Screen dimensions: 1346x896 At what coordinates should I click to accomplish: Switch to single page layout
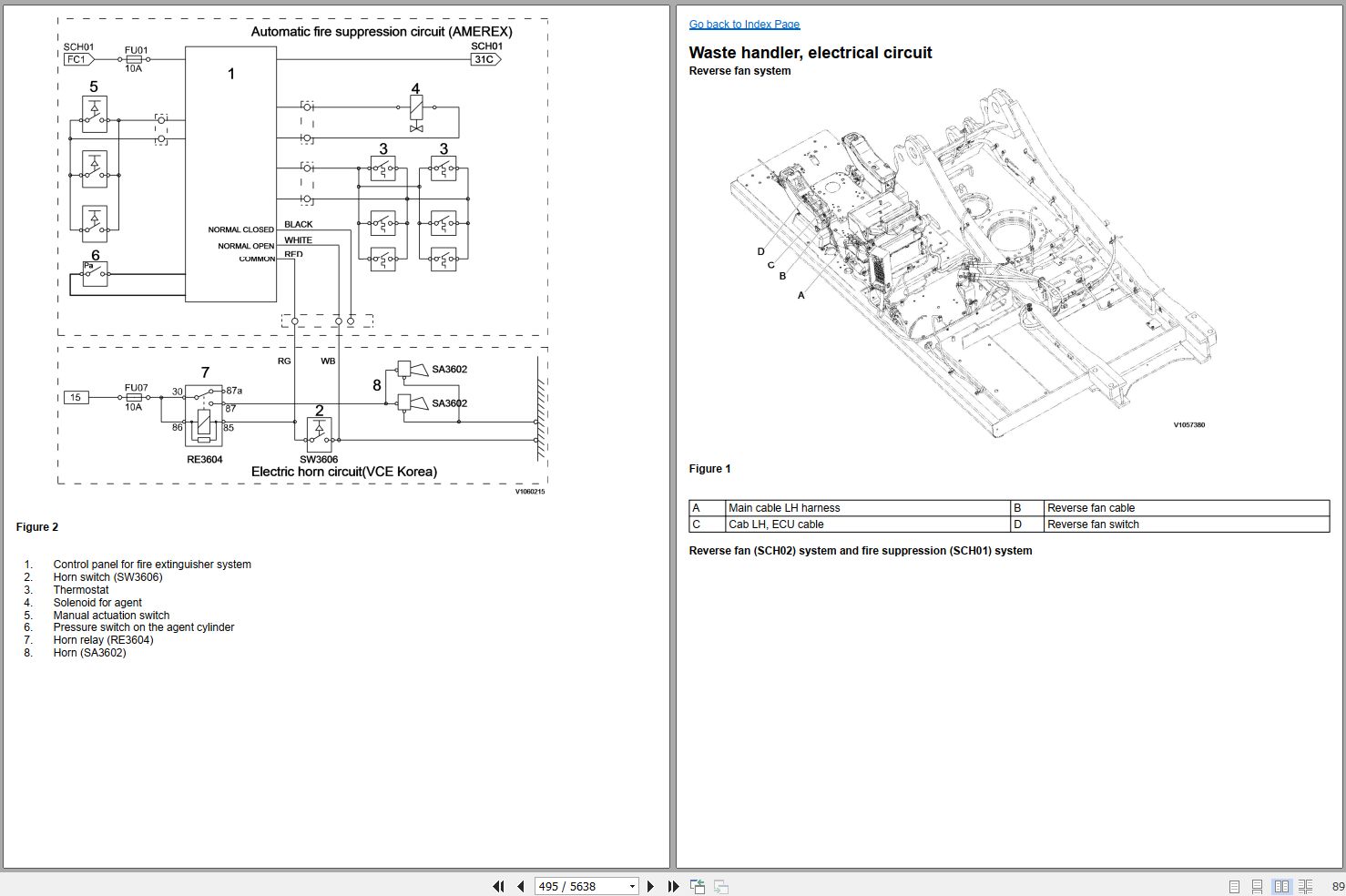pyautogui.click(x=1234, y=886)
